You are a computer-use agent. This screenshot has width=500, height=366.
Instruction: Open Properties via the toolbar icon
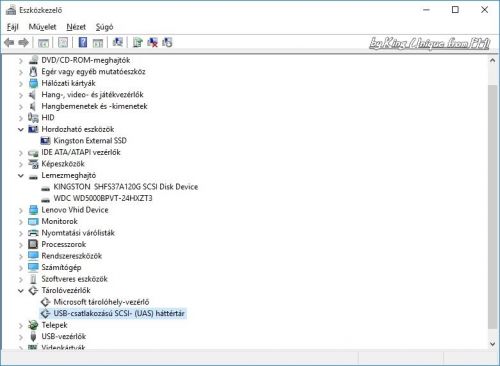pos(63,42)
